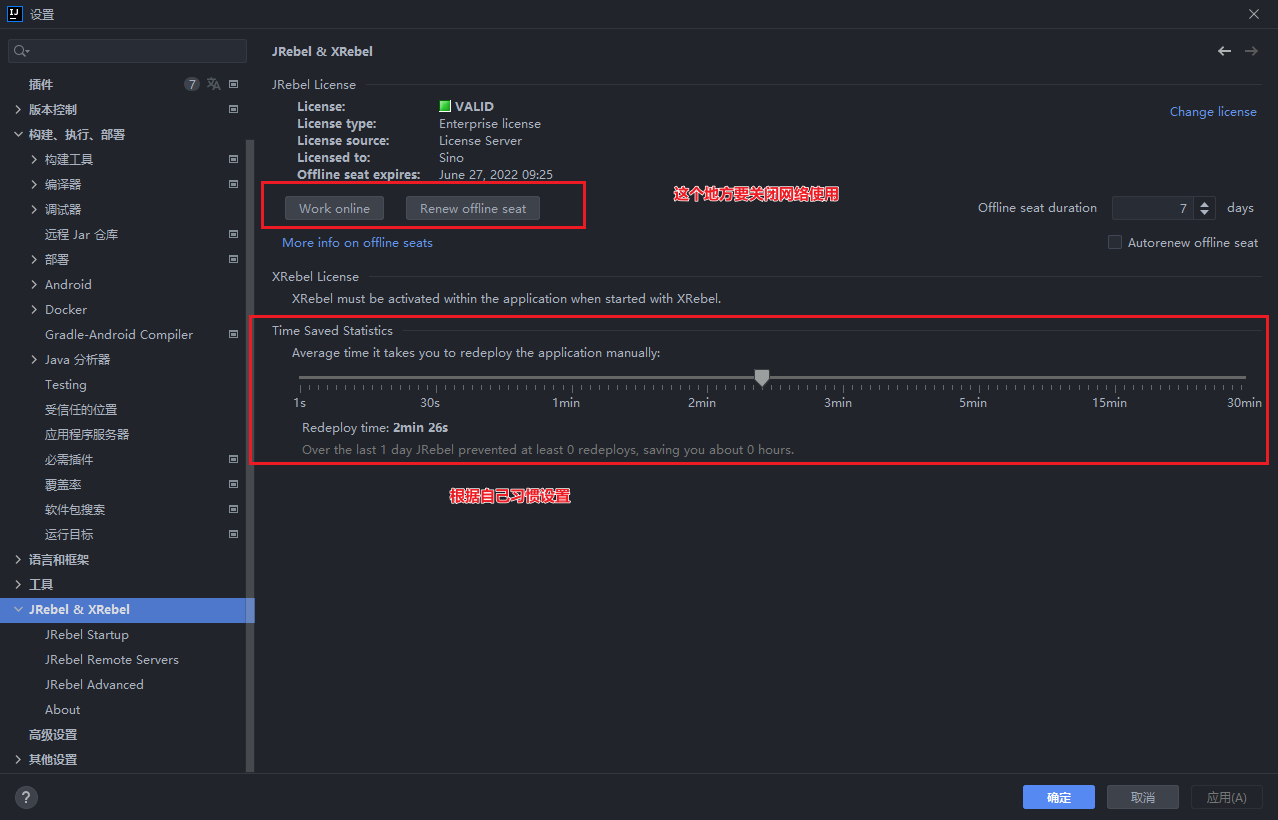Select Testing in settings tree
Screen dimensions: 1278x820
point(66,384)
